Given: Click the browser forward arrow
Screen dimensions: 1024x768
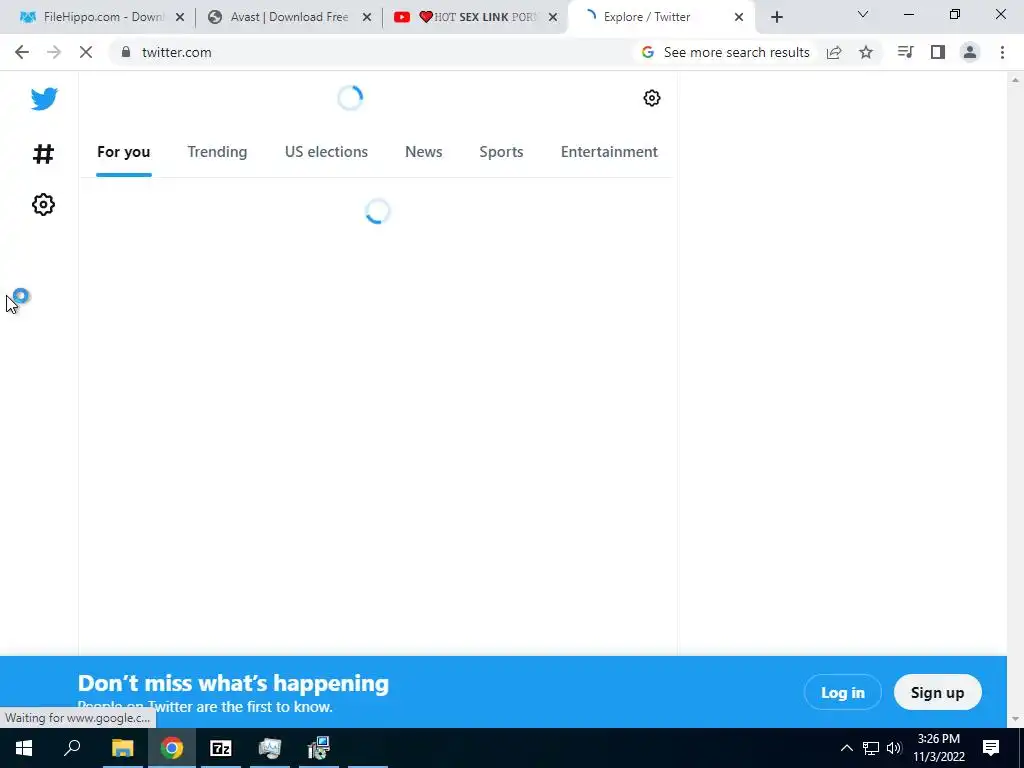Looking at the screenshot, I should pos(54,52).
